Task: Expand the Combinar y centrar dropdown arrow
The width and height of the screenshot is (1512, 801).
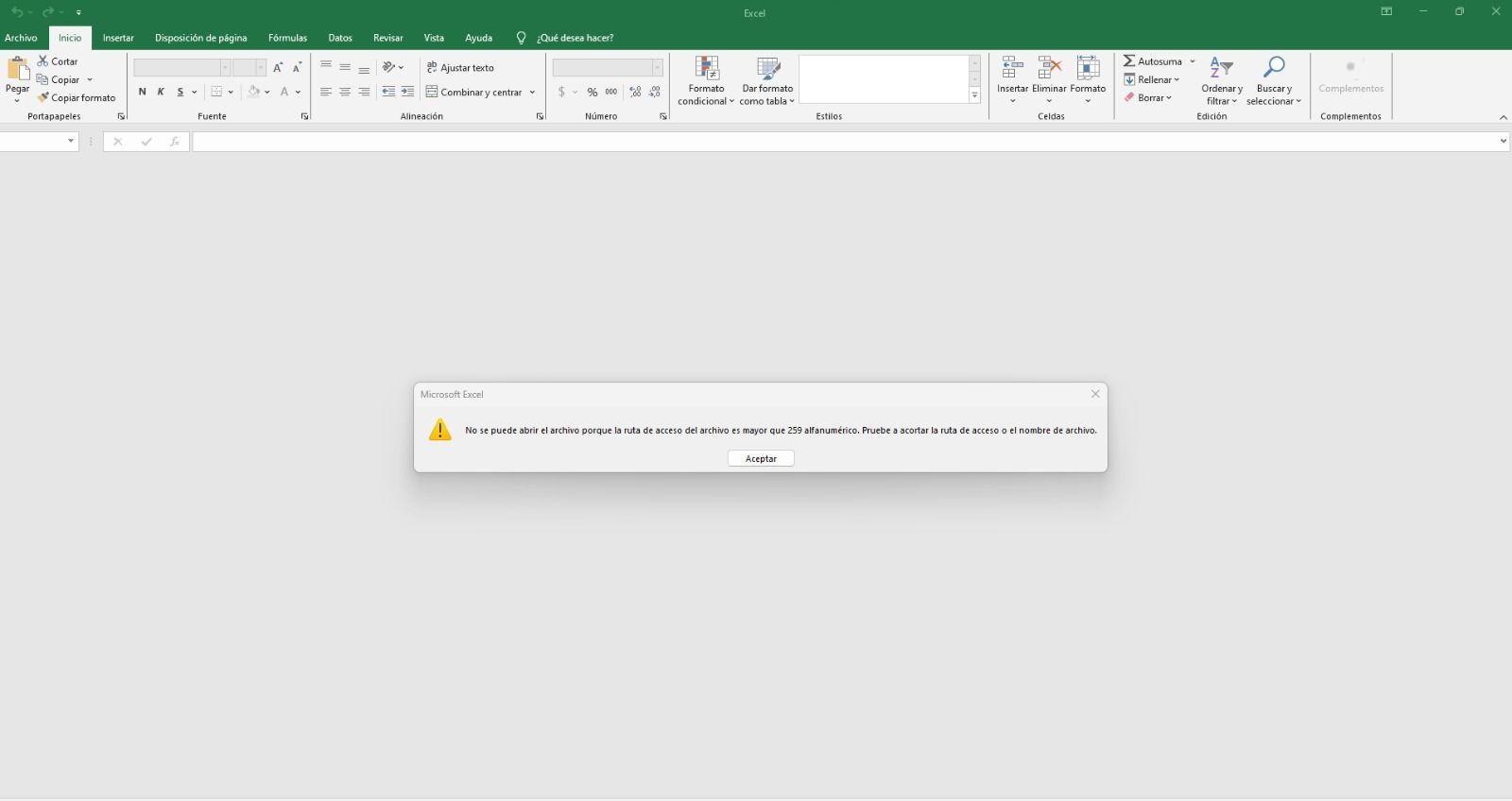Action: click(533, 93)
